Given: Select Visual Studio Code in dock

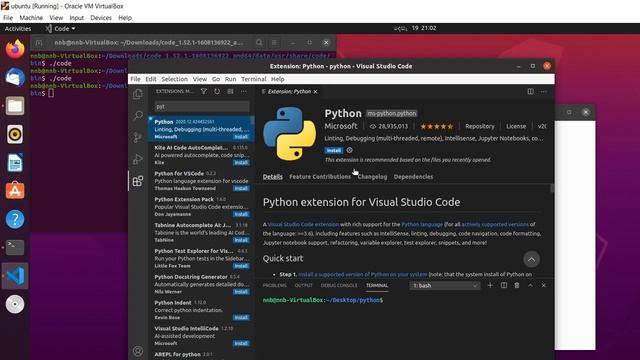Looking at the screenshot, I should coord(15,276).
